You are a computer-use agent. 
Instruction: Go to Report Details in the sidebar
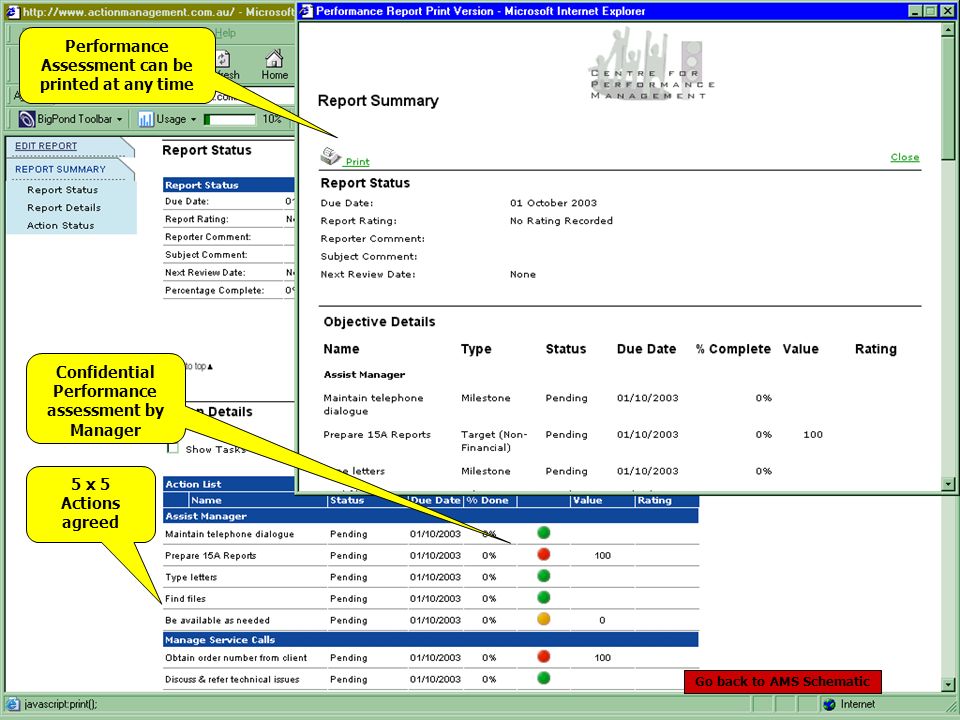click(64, 208)
